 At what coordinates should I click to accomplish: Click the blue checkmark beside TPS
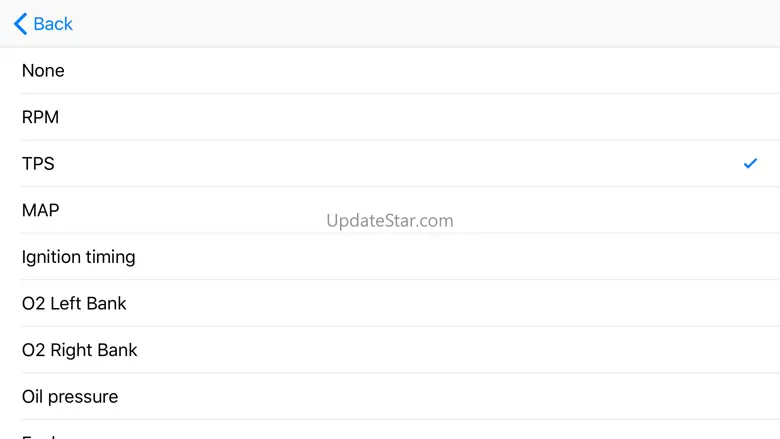[x=750, y=163]
